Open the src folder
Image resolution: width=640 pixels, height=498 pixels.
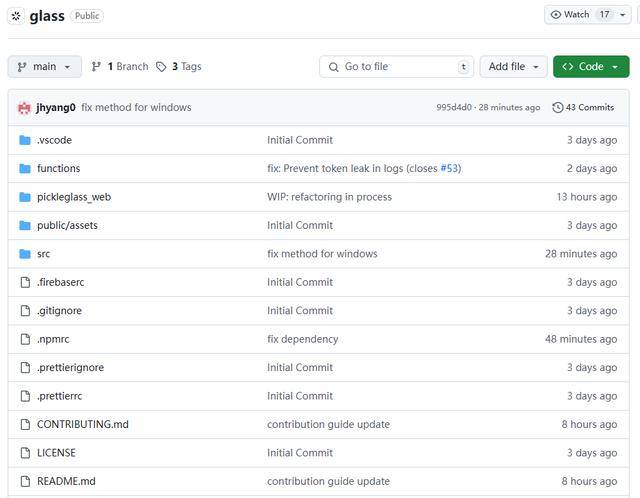point(43,254)
